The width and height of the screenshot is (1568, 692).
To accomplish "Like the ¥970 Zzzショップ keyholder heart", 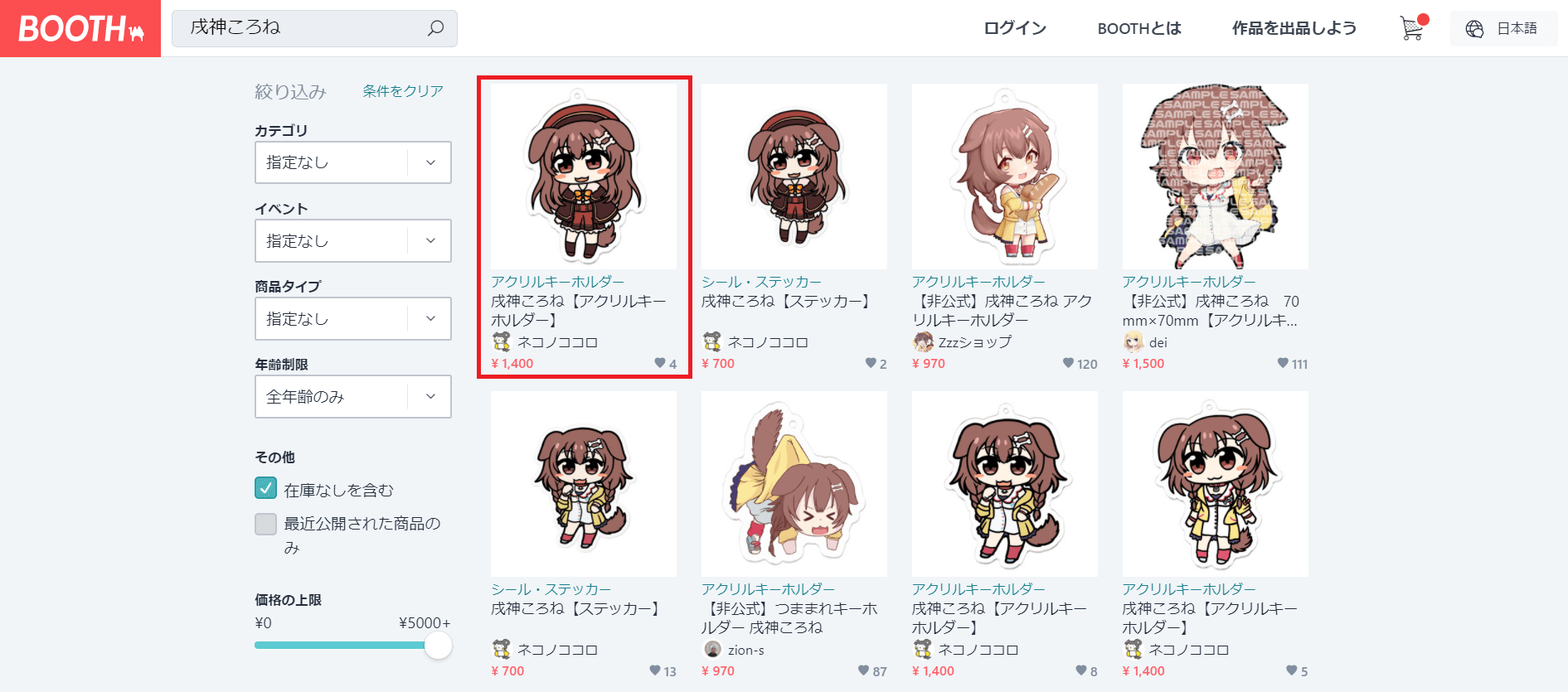I will [1068, 363].
